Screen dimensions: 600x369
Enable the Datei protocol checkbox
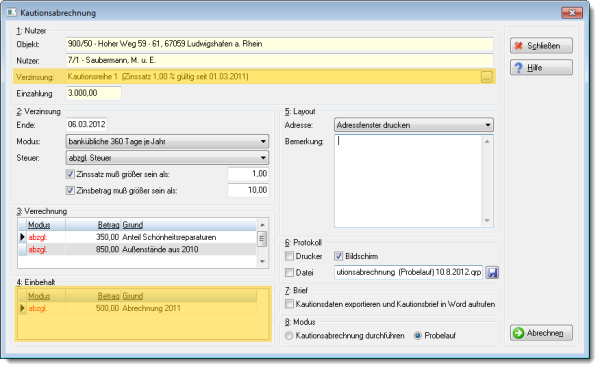click(x=290, y=273)
